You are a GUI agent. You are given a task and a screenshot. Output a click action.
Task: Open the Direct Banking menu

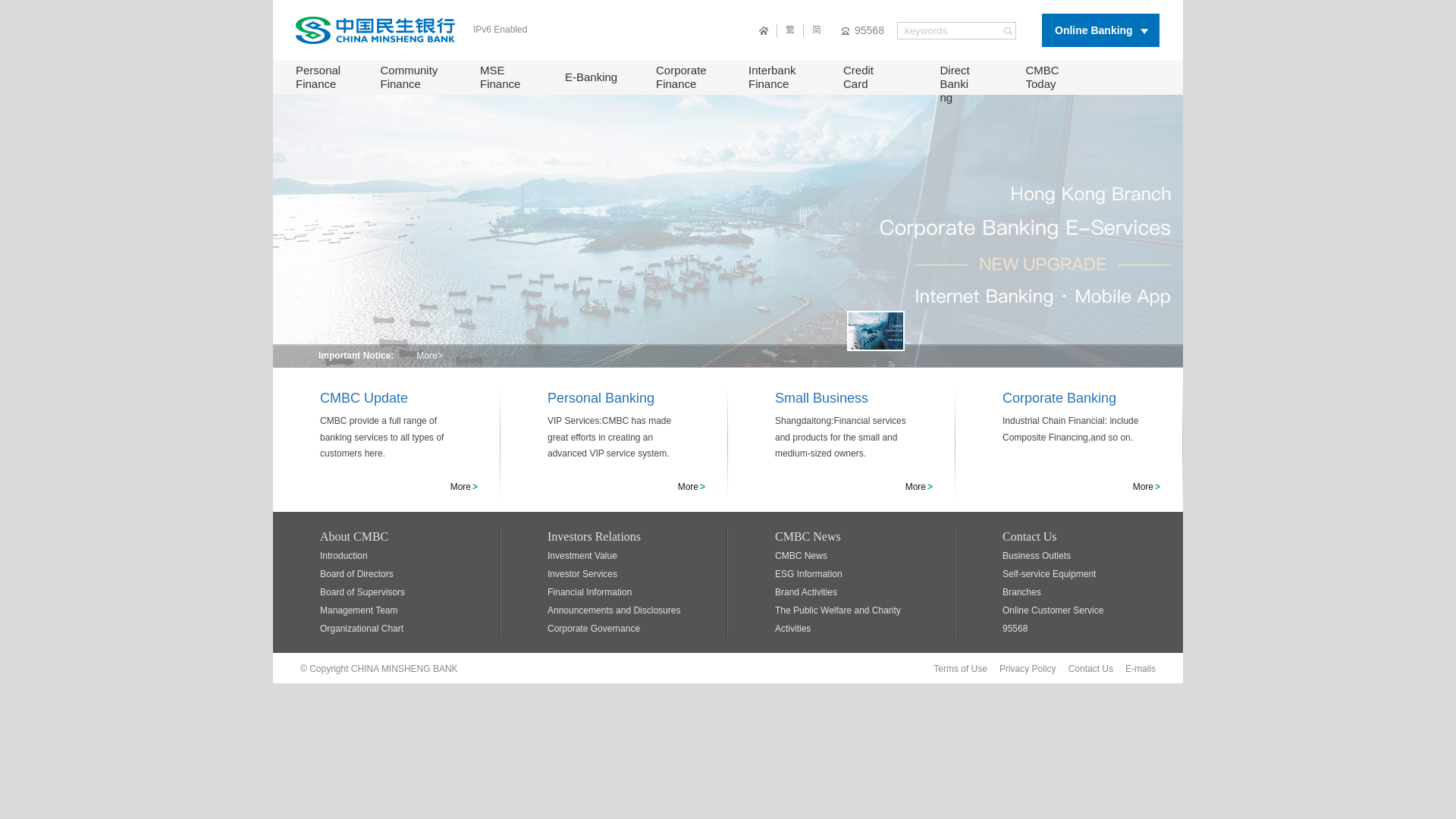pyautogui.click(x=955, y=84)
